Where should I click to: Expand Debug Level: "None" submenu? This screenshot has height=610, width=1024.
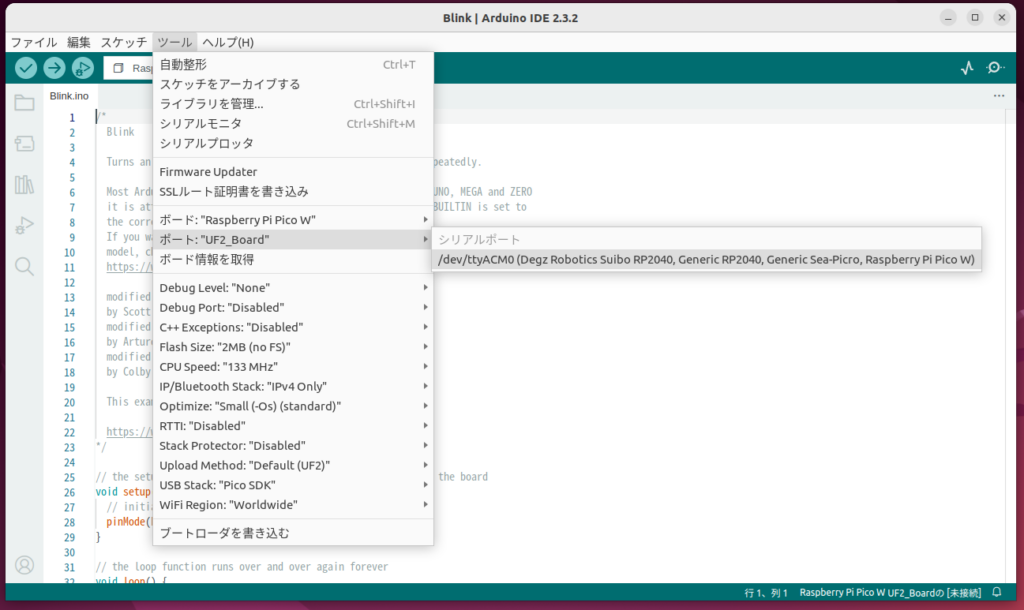coord(293,288)
